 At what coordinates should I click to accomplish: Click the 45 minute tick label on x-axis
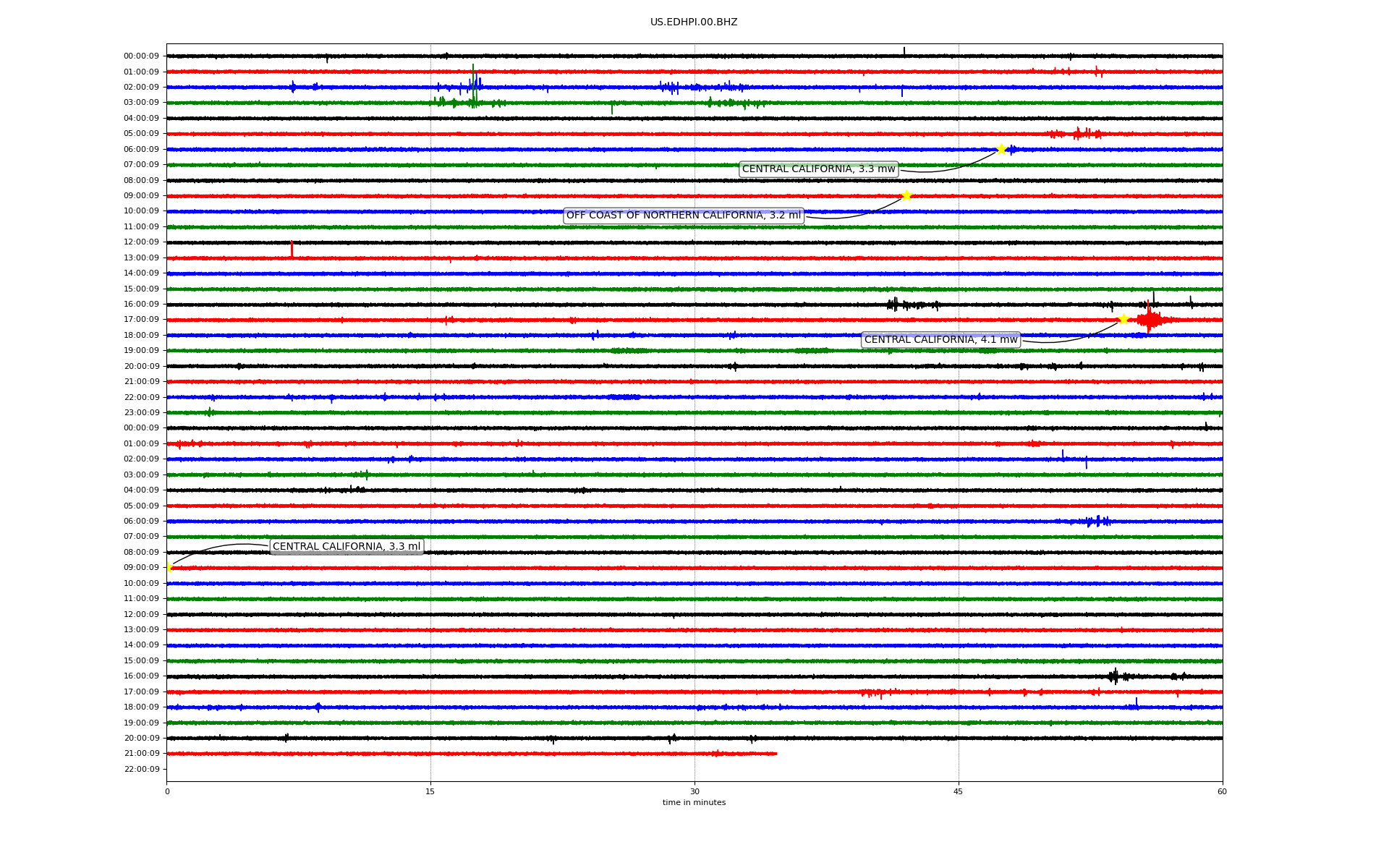point(958,791)
